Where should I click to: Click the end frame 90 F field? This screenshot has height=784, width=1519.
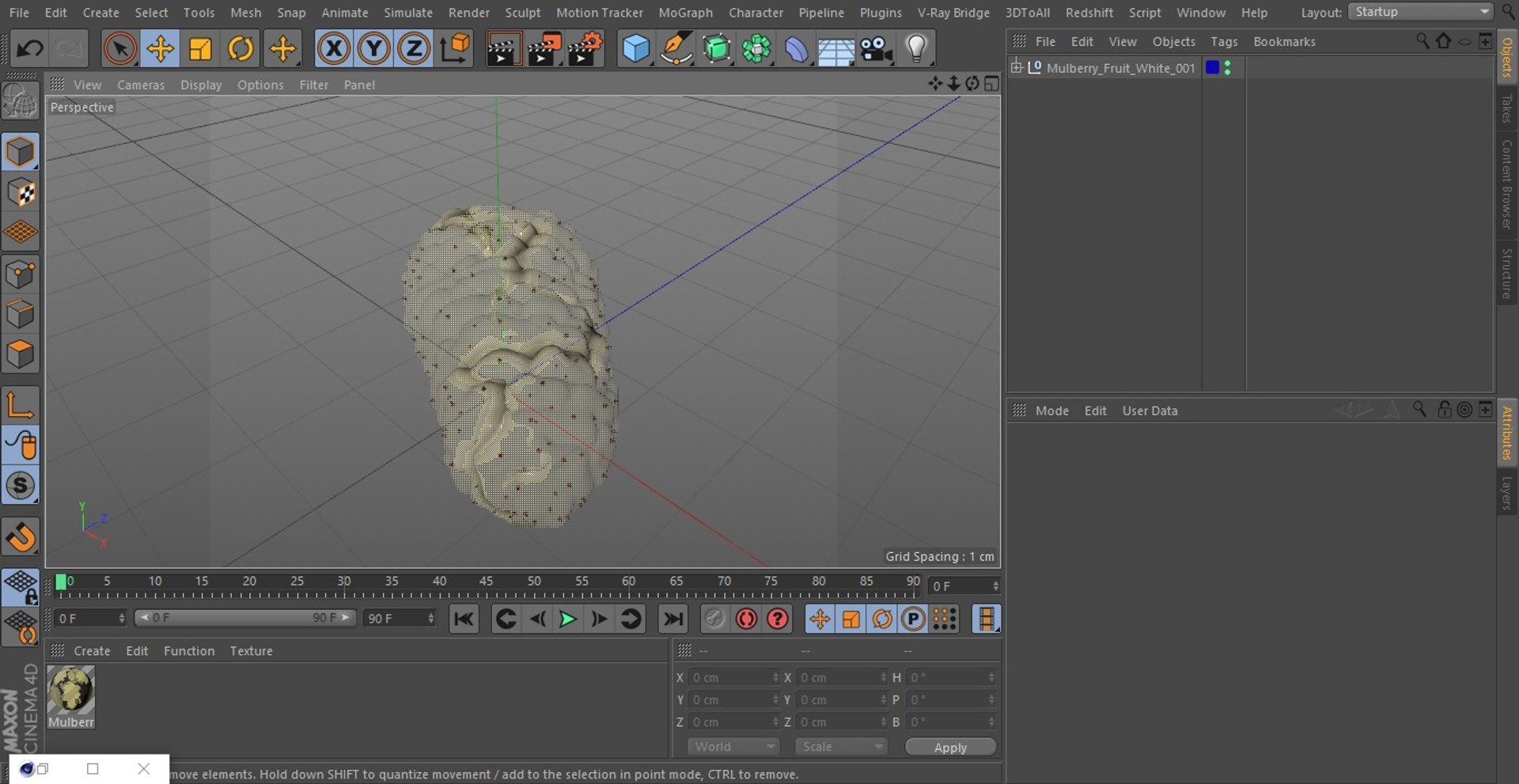click(400, 619)
